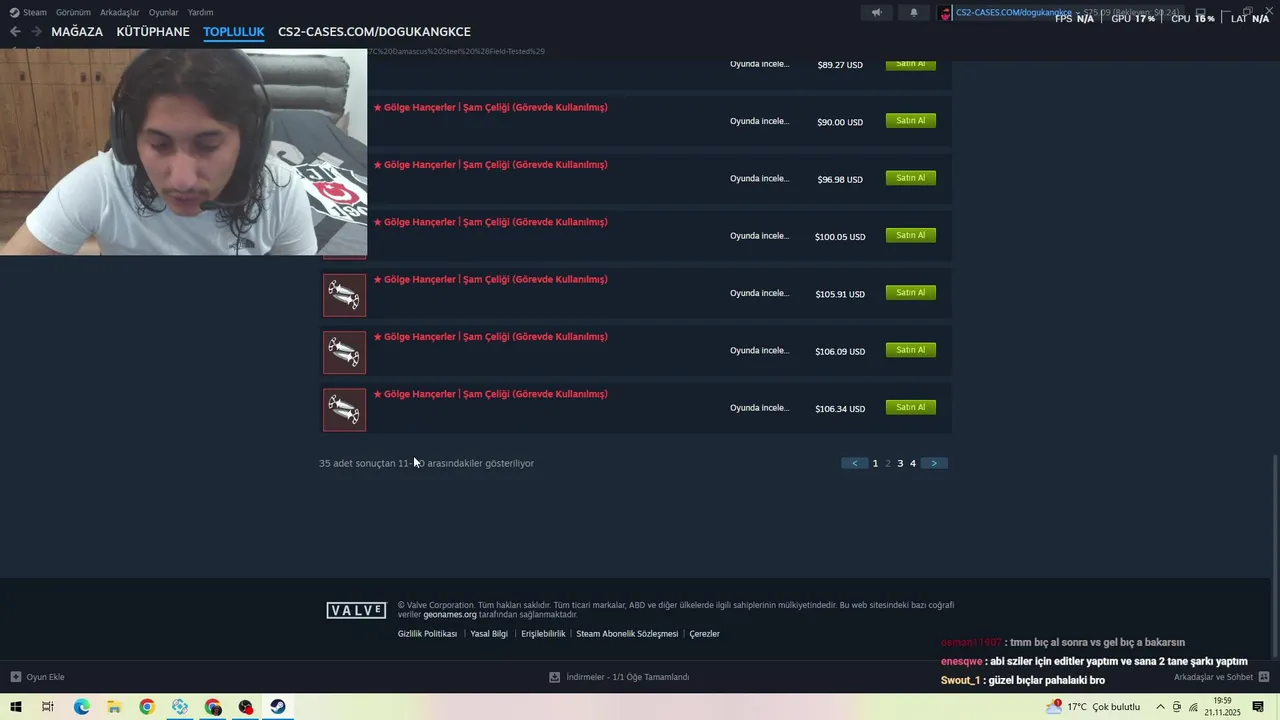Go forward with the Steam forward arrow

(x=36, y=32)
